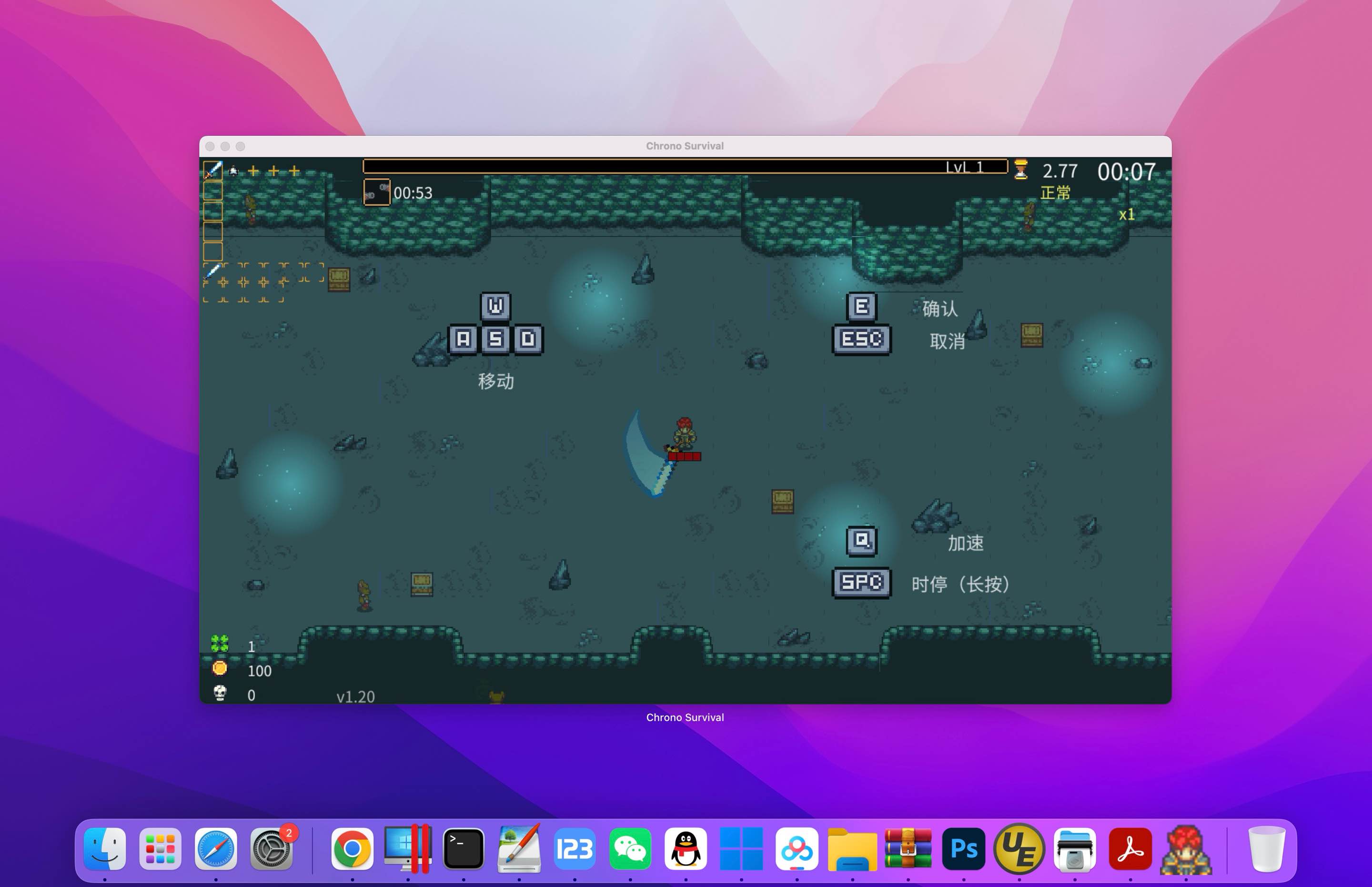Click the skull kill-count icon
1372x887 pixels.
click(x=220, y=693)
